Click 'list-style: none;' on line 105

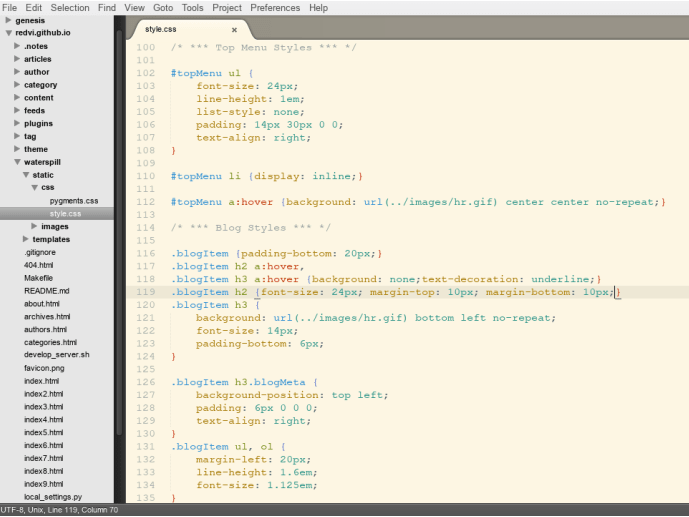coord(250,112)
